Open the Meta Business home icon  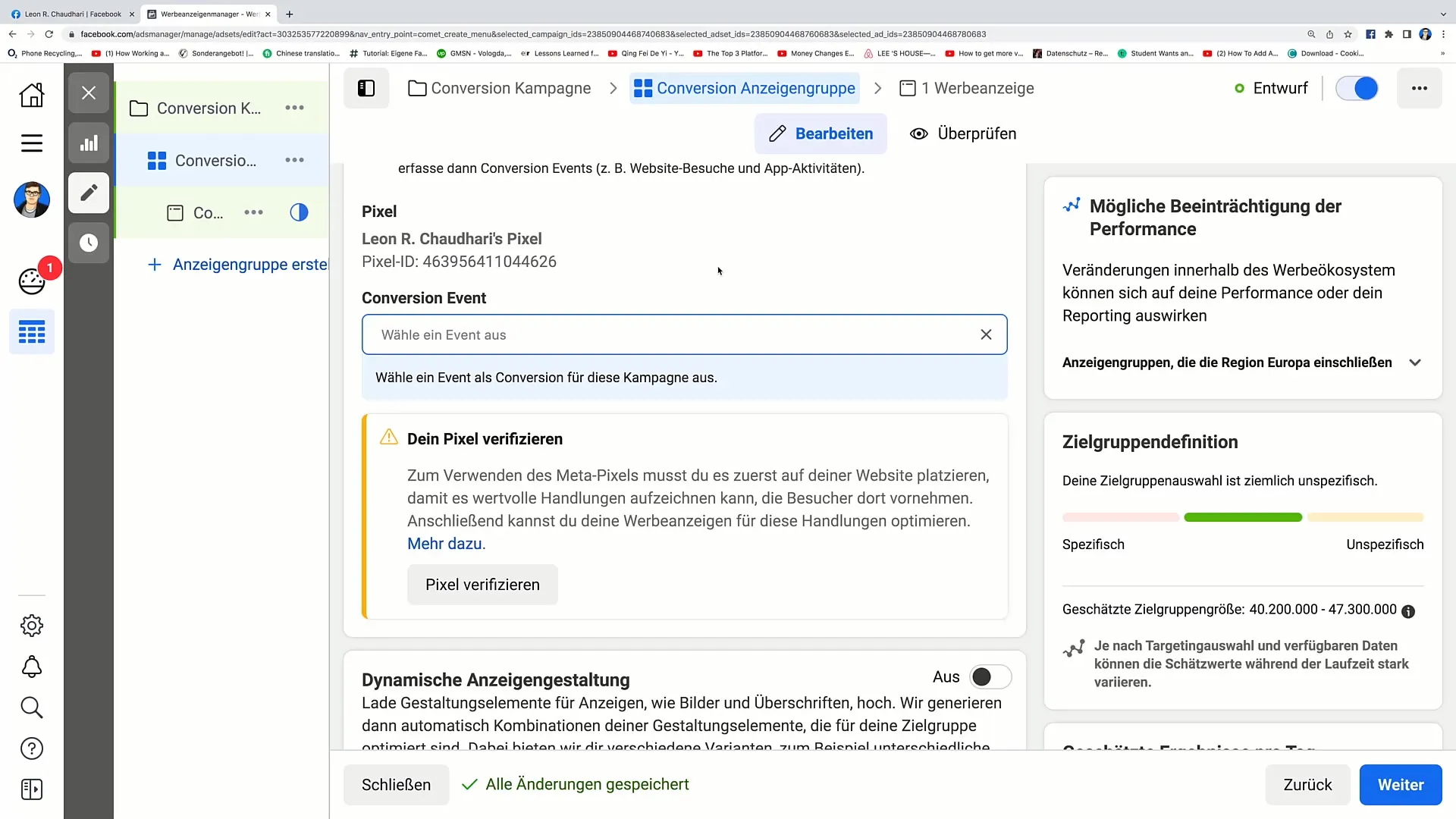point(31,95)
